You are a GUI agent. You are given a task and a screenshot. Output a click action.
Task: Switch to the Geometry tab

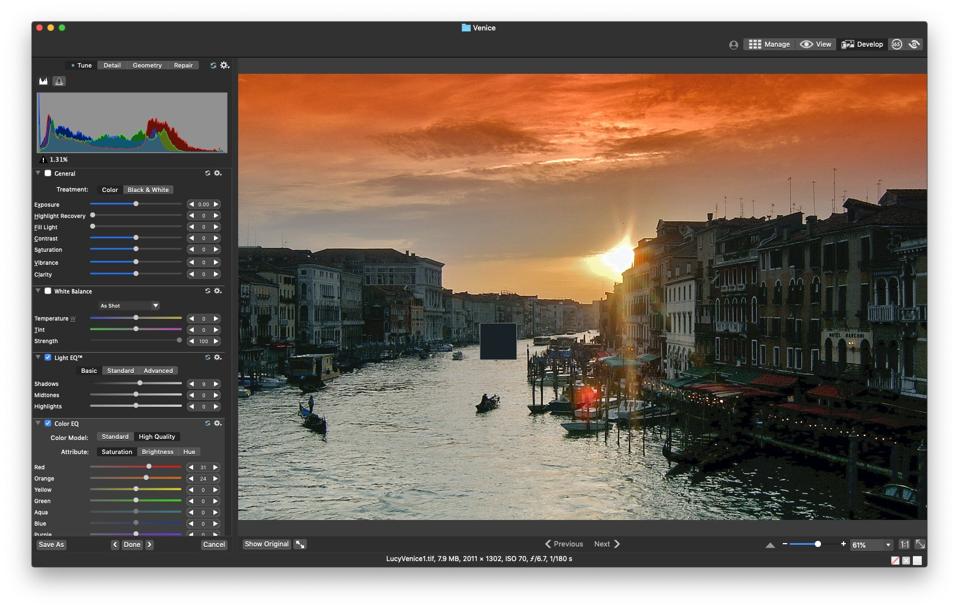pos(147,65)
